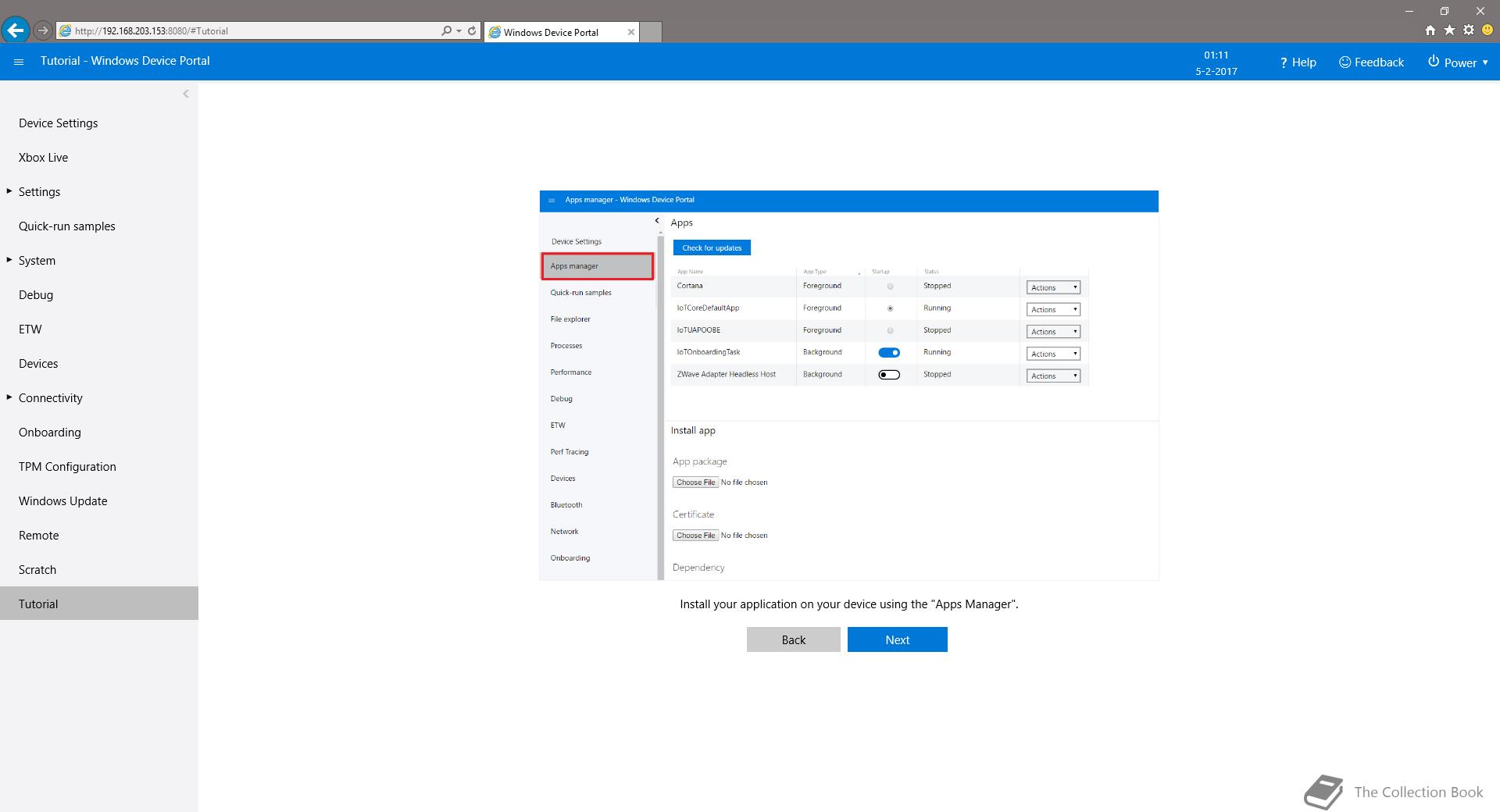Click the browser forward arrow button
The width and height of the screenshot is (1500, 812).
pos(43,31)
